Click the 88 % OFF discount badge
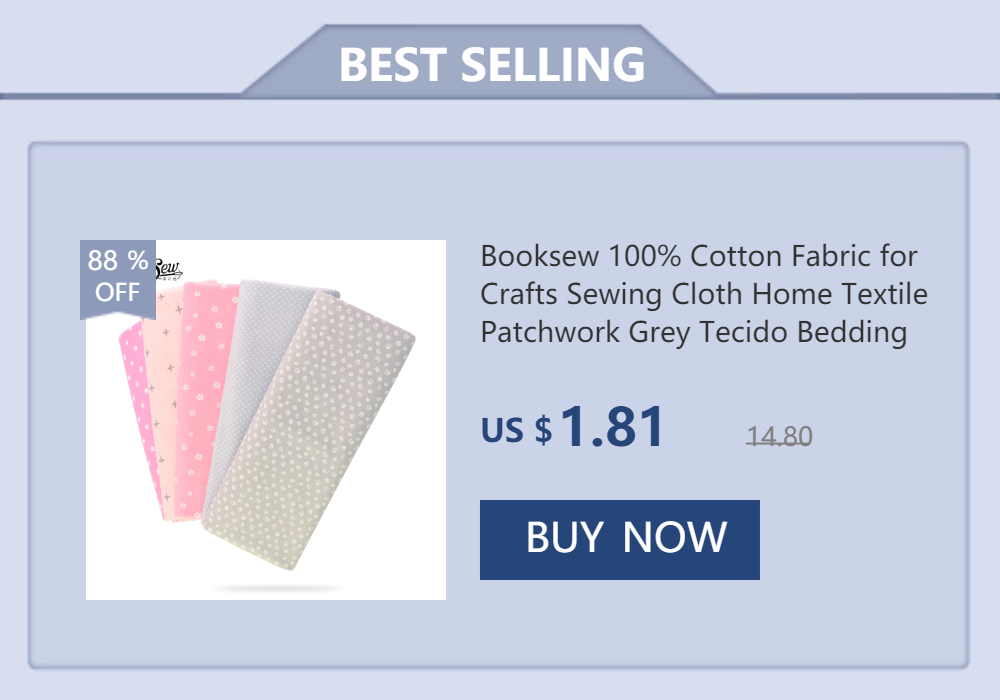 [x=118, y=277]
